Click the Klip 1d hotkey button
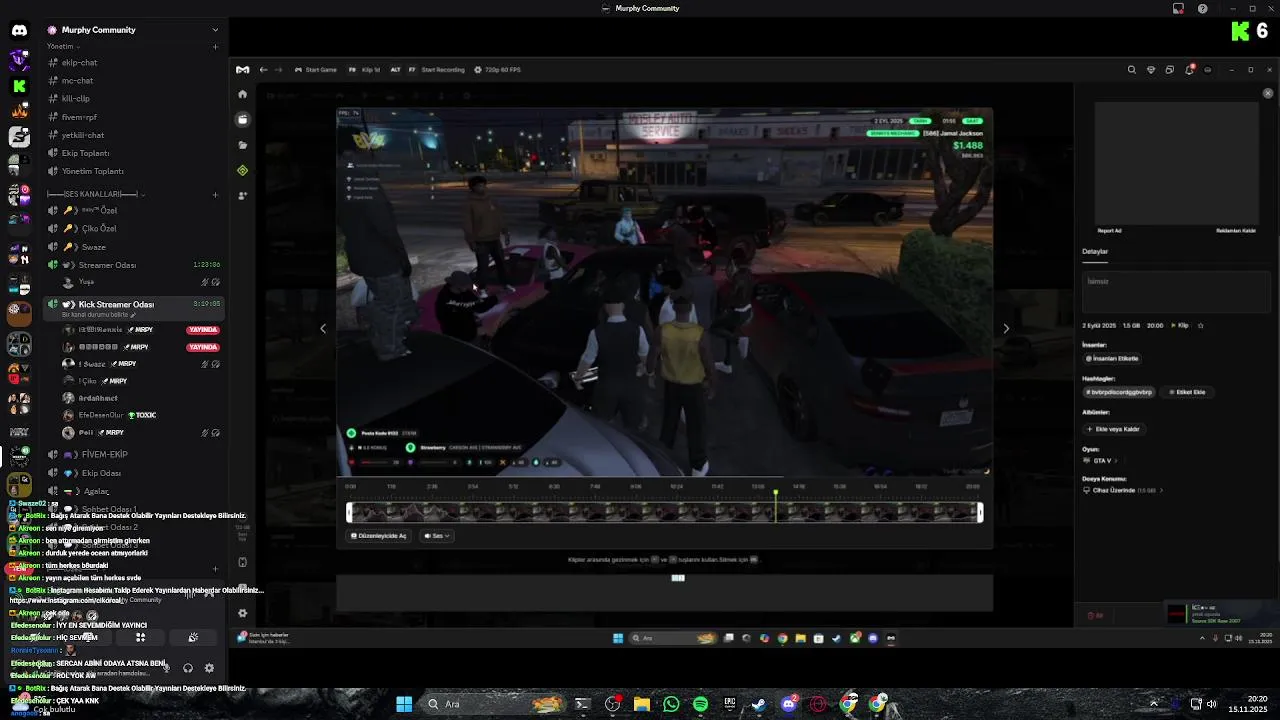Screen dimensions: 1280x720 pyautogui.click(x=364, y=70)
